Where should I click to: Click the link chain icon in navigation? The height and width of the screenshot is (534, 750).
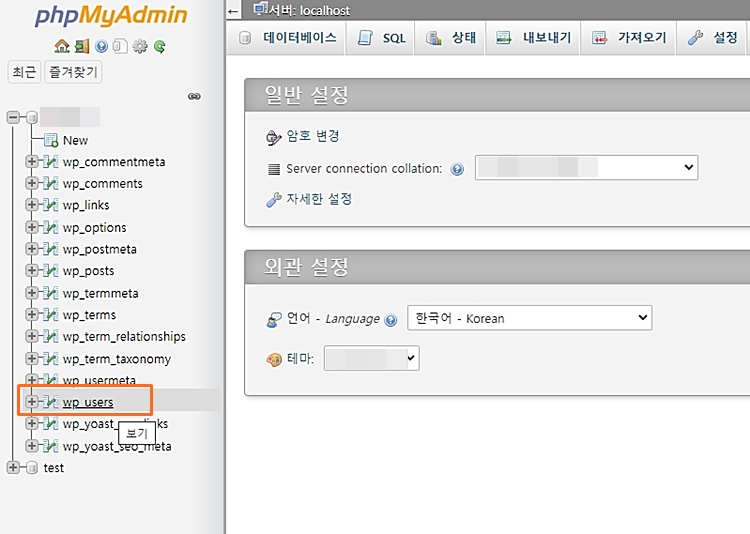click(194, 96)
